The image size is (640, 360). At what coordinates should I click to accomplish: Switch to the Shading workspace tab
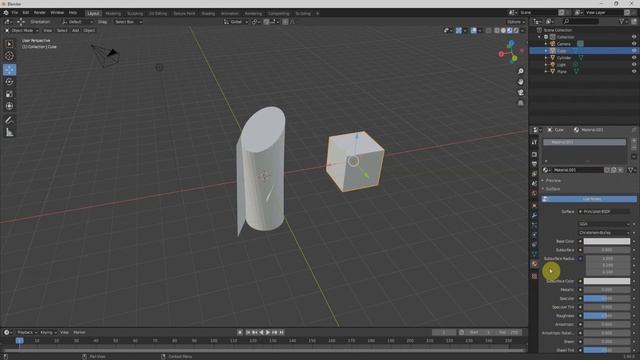(208, 13)
